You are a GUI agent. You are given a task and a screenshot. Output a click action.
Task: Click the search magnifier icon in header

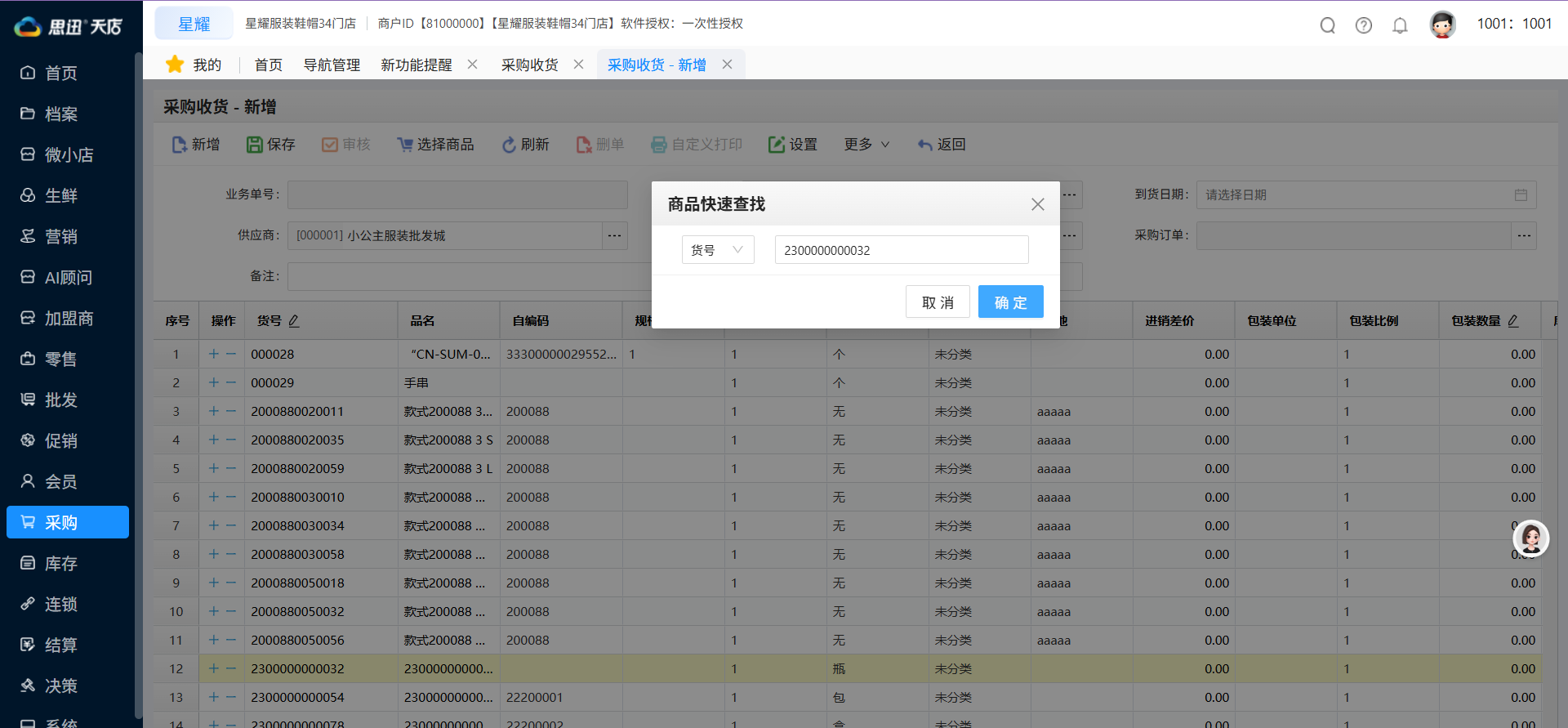click(1327, 25)
